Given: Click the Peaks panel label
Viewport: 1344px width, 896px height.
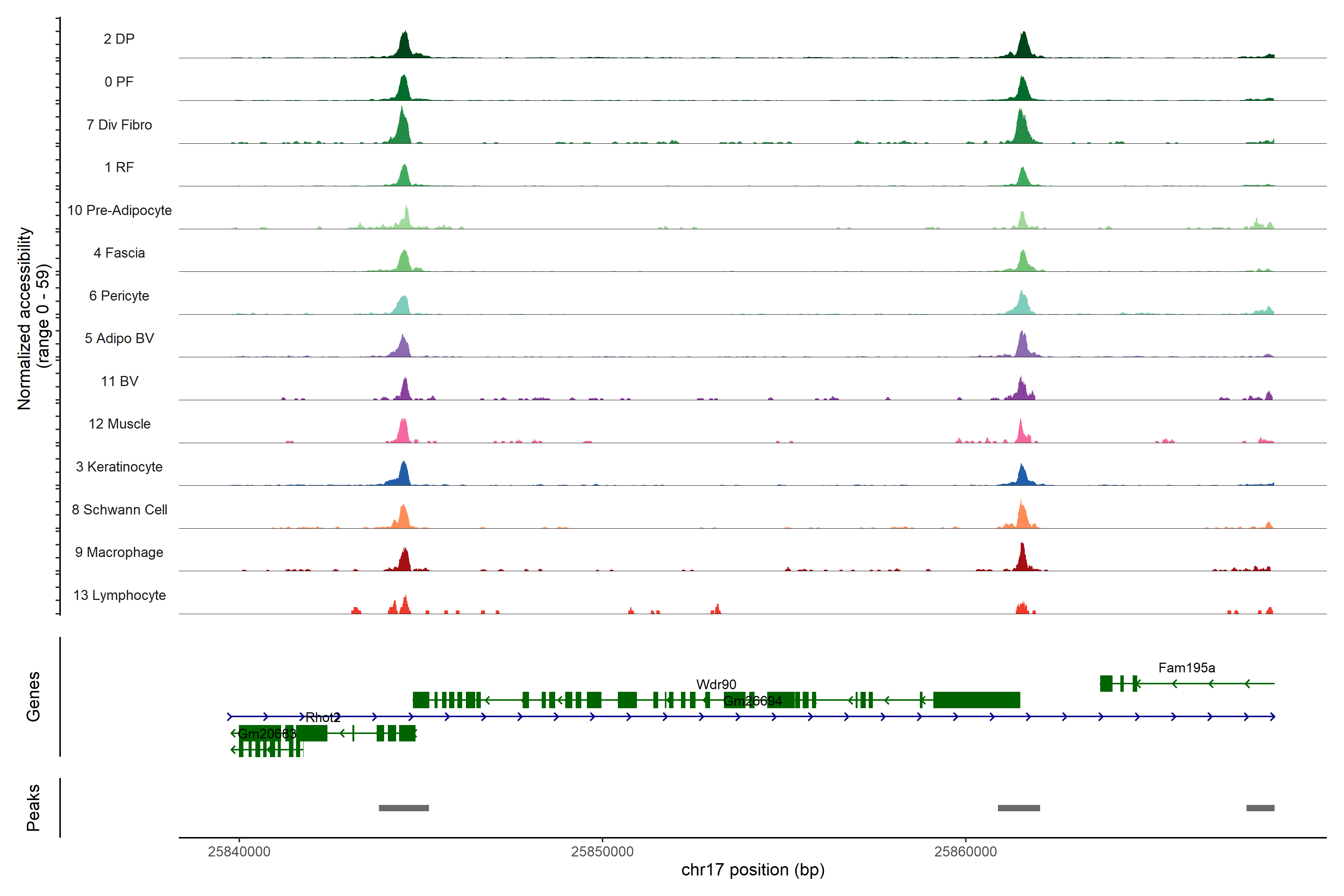Looking at the screenshot, I should [33, 808].
